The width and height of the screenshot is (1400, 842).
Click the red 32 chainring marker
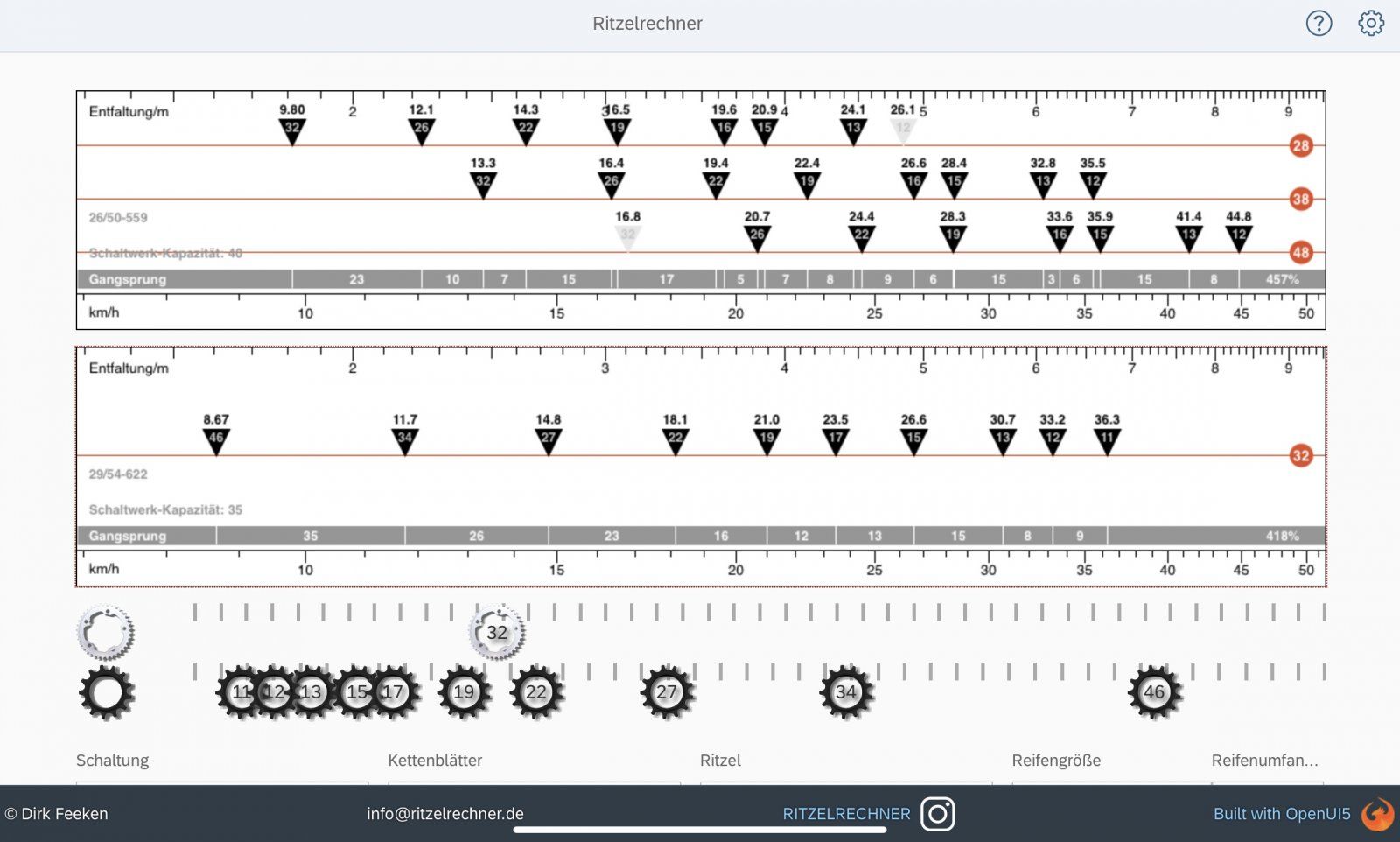click(x=1300, y=455)
